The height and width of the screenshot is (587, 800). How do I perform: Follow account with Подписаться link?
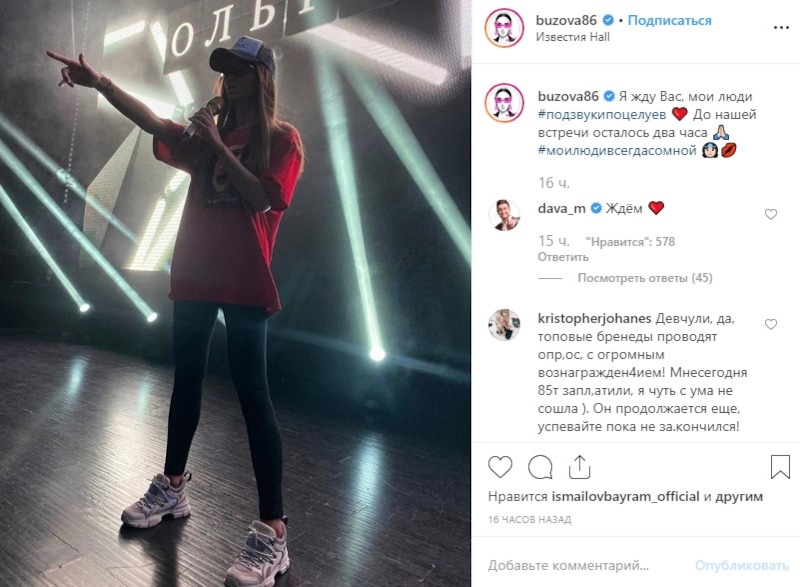tap(669, 20)
